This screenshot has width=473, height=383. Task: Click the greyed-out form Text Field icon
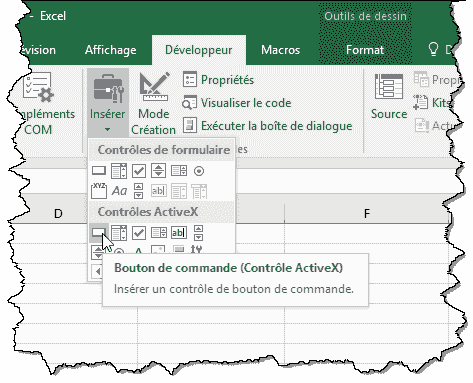pos(158,191)
